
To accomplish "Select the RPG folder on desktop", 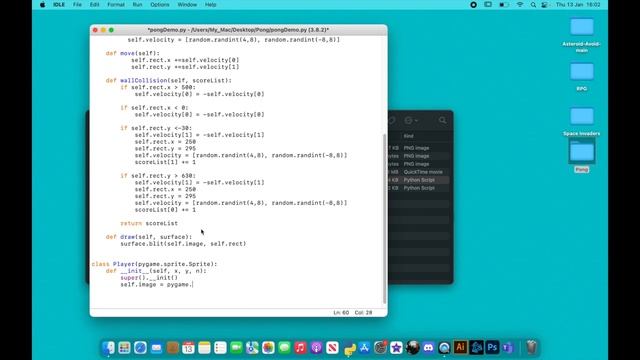I will click(582, 77).
